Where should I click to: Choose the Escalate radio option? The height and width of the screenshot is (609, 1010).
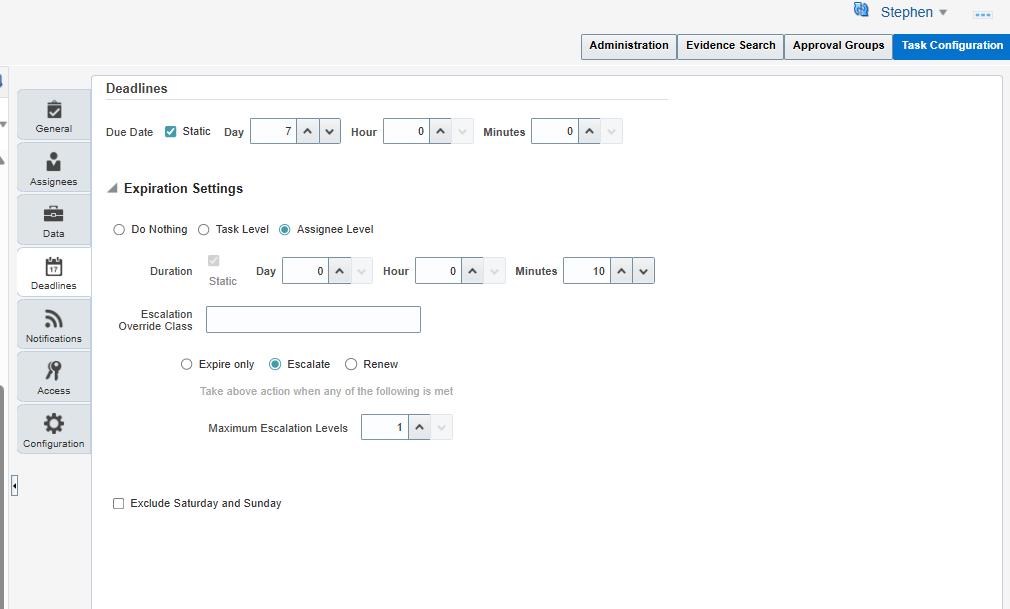coord(275,364)
